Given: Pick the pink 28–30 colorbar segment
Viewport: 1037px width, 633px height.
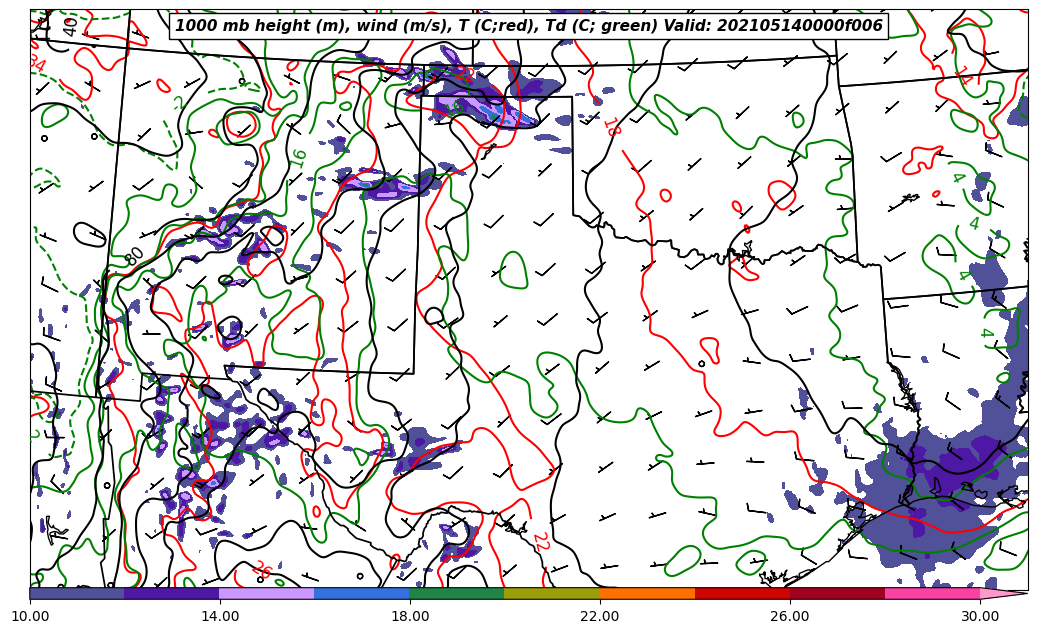Looking at the screenshot, I should point(932,593).
